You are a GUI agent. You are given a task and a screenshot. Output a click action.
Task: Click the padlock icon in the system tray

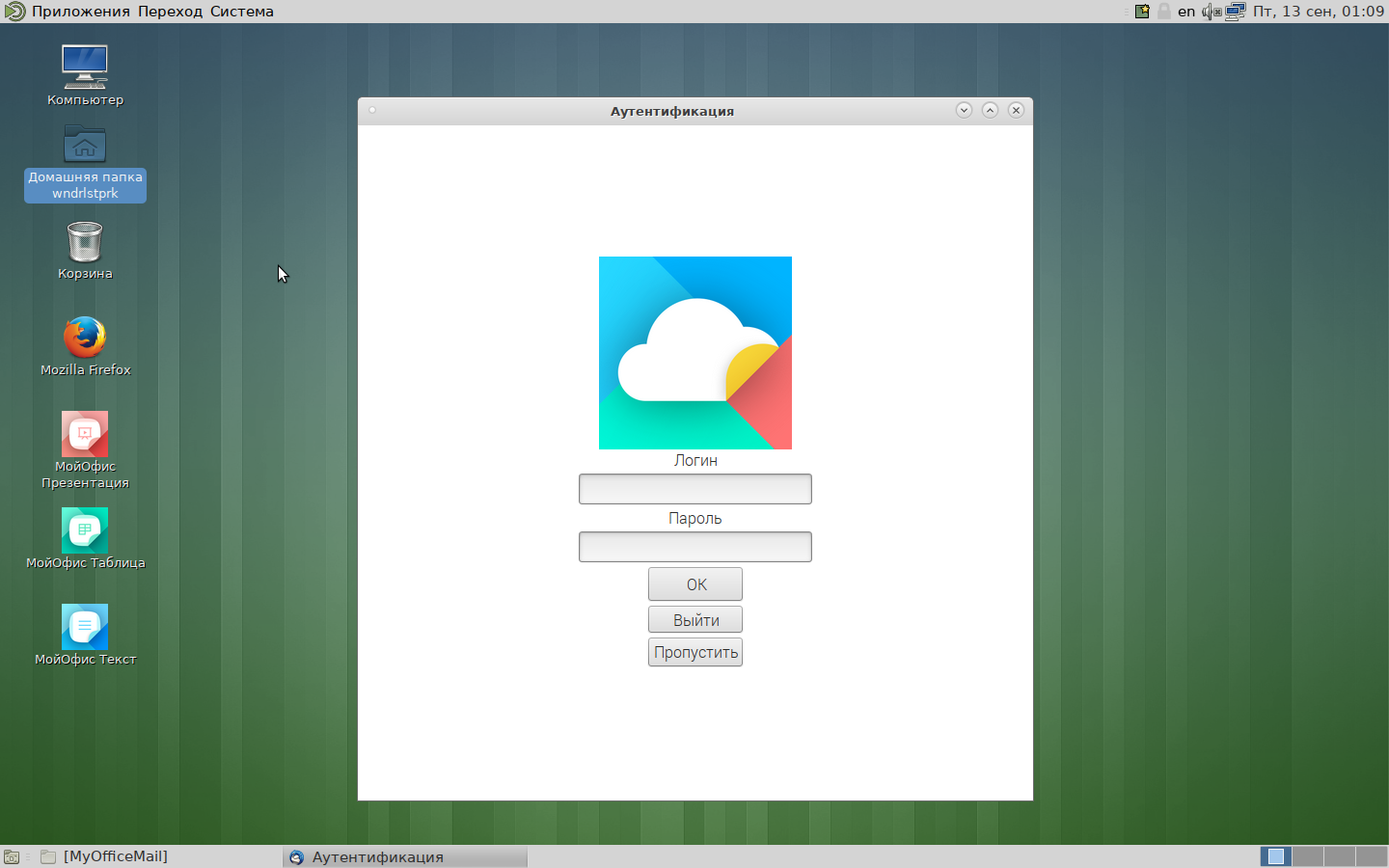1164,12
